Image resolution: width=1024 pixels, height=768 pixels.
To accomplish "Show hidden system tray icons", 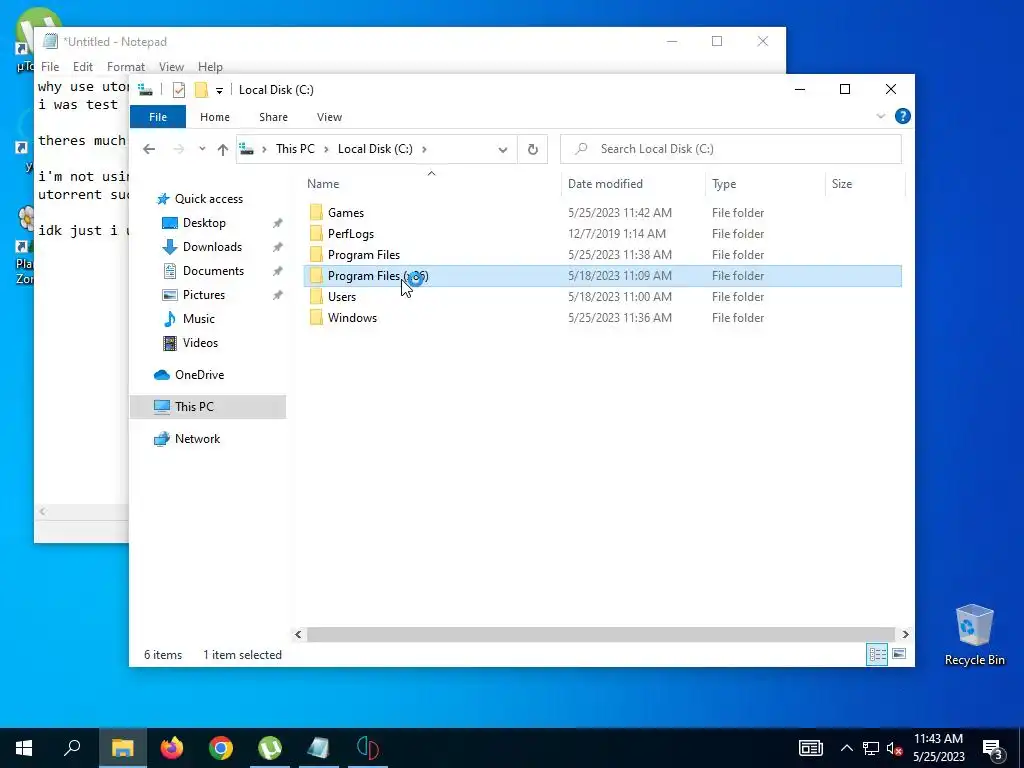I will coord(846,748).
